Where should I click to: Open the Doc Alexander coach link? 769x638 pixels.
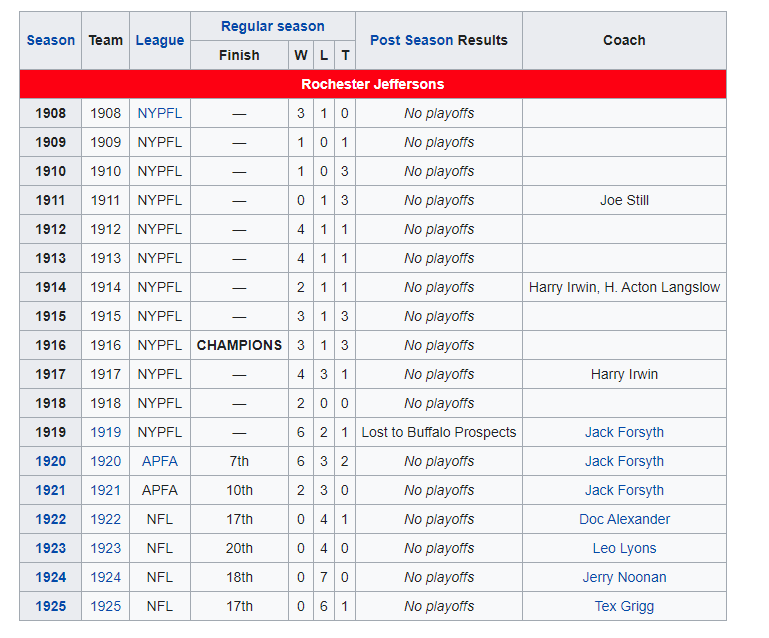[x=624, y=519]
